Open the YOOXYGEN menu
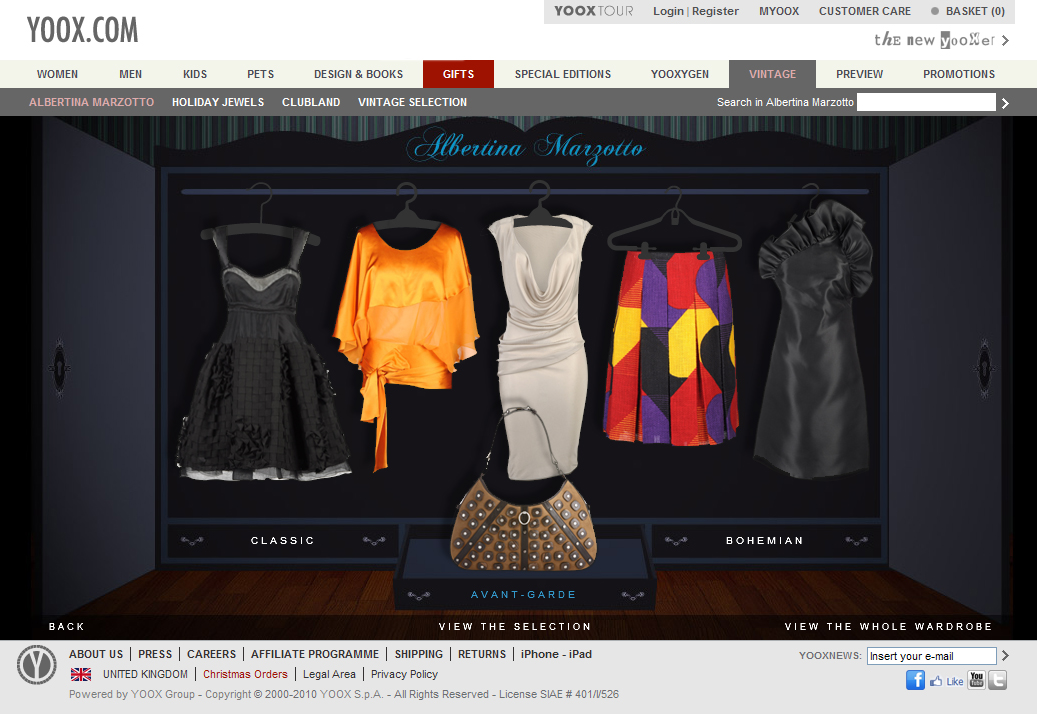 [680, 74]
